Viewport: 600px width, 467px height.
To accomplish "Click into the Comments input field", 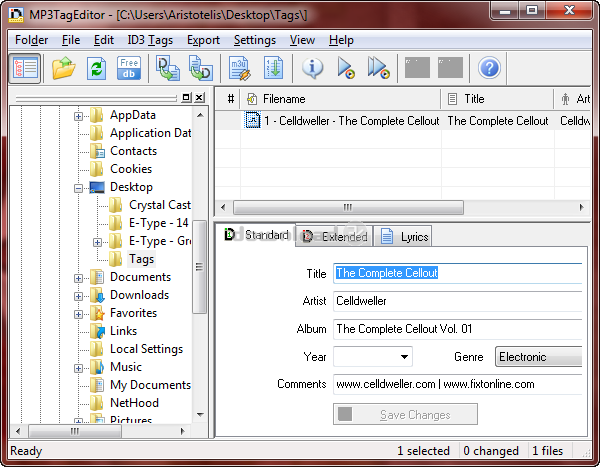I will (458, 384).
